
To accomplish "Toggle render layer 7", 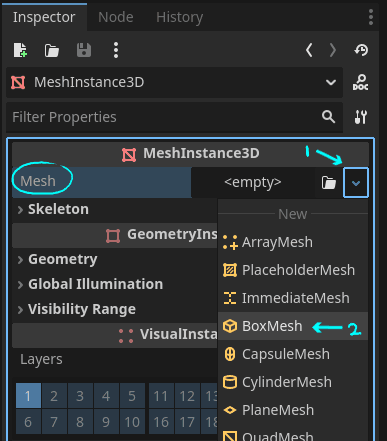I will pyautogui.click(x=54, y=422).
